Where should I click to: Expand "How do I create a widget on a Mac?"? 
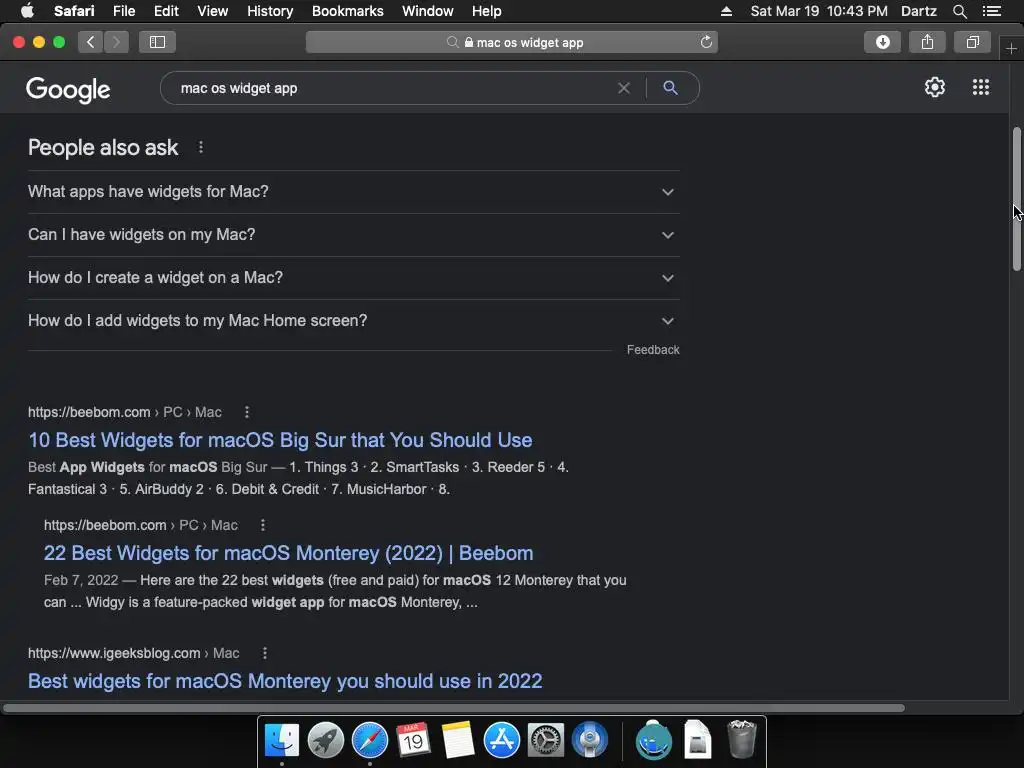click(353, 278)
